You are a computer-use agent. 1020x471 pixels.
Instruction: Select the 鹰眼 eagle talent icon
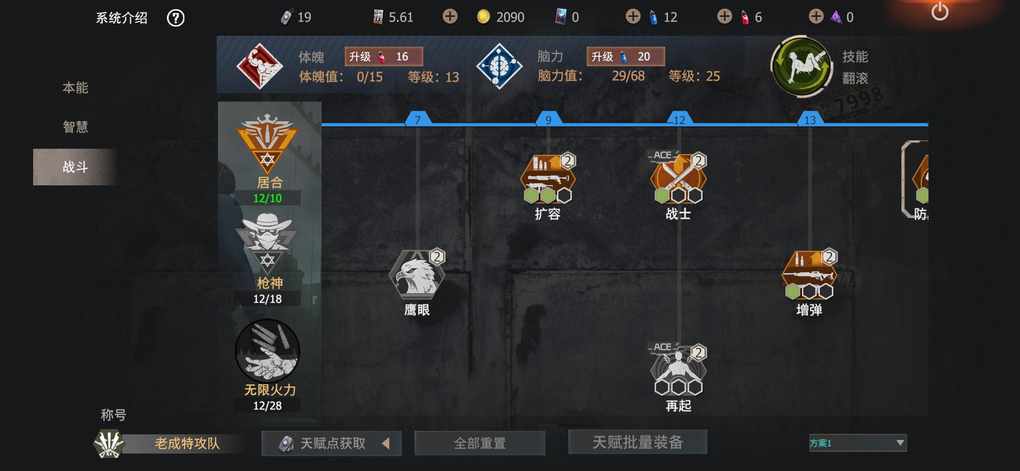[417, 275]
